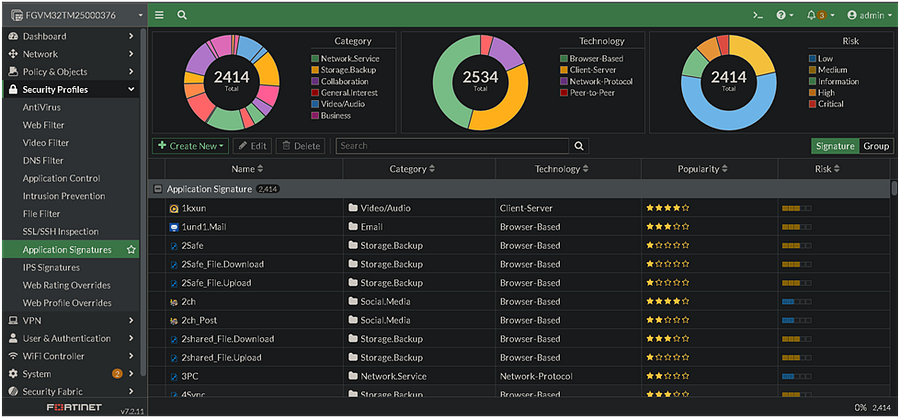Click the 3PC signature icon

(x=174, y=377)
